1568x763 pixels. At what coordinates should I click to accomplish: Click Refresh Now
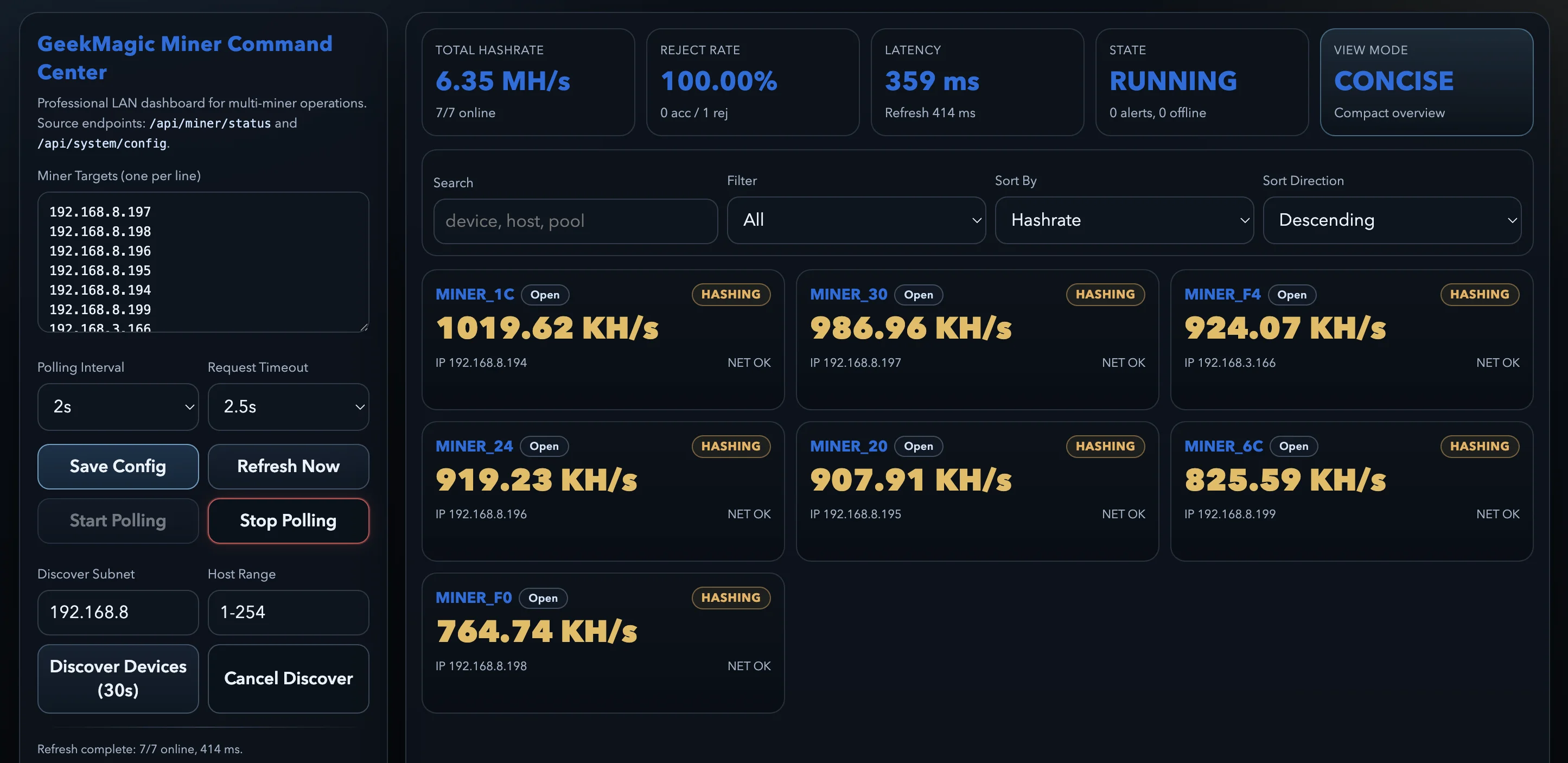click(288, 467)
